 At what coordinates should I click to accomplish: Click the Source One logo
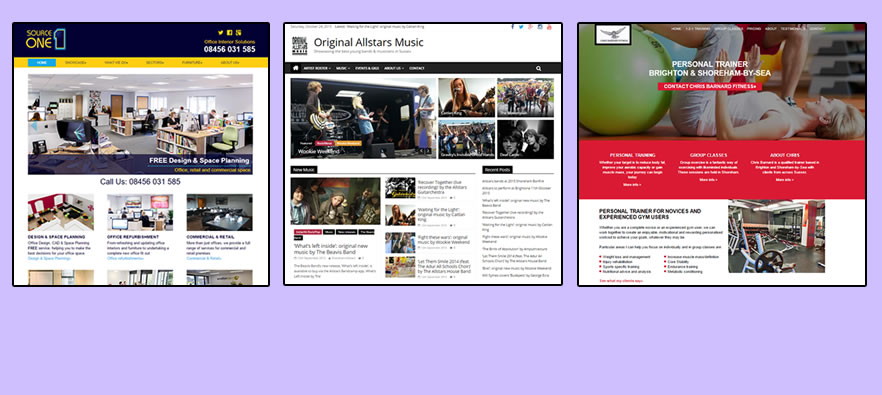[46, 39]
